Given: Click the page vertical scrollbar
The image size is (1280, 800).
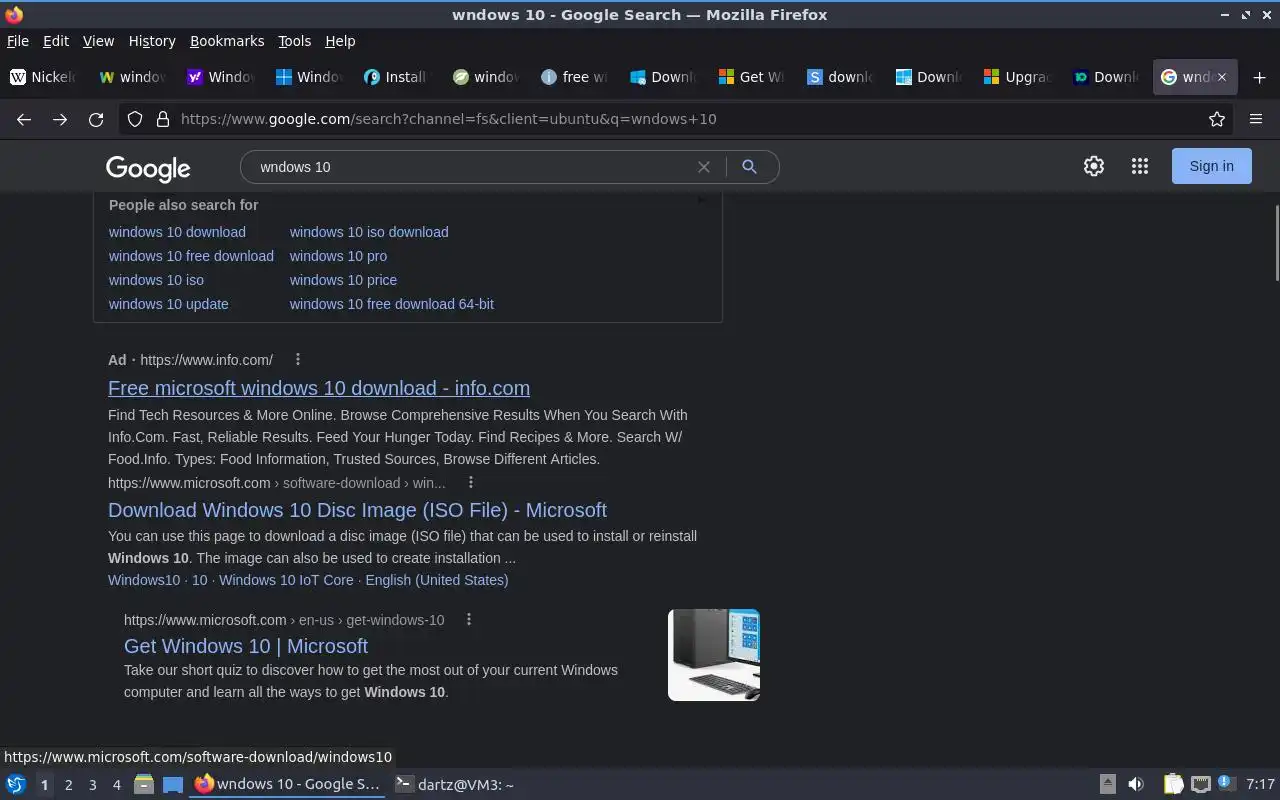Looking at the screenshot, I should point(1276,242).
